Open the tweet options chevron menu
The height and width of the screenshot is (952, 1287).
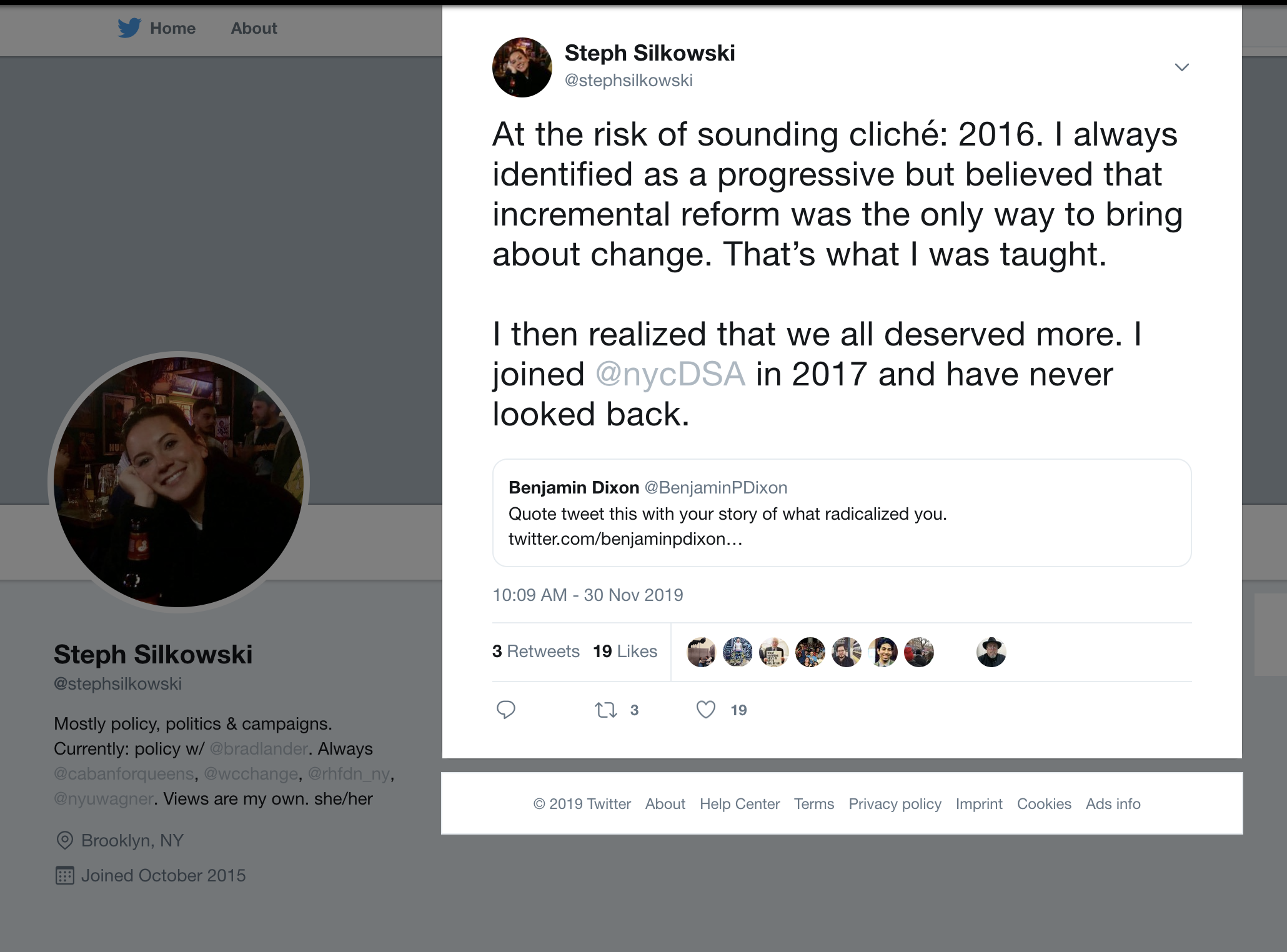[1181, 67]
